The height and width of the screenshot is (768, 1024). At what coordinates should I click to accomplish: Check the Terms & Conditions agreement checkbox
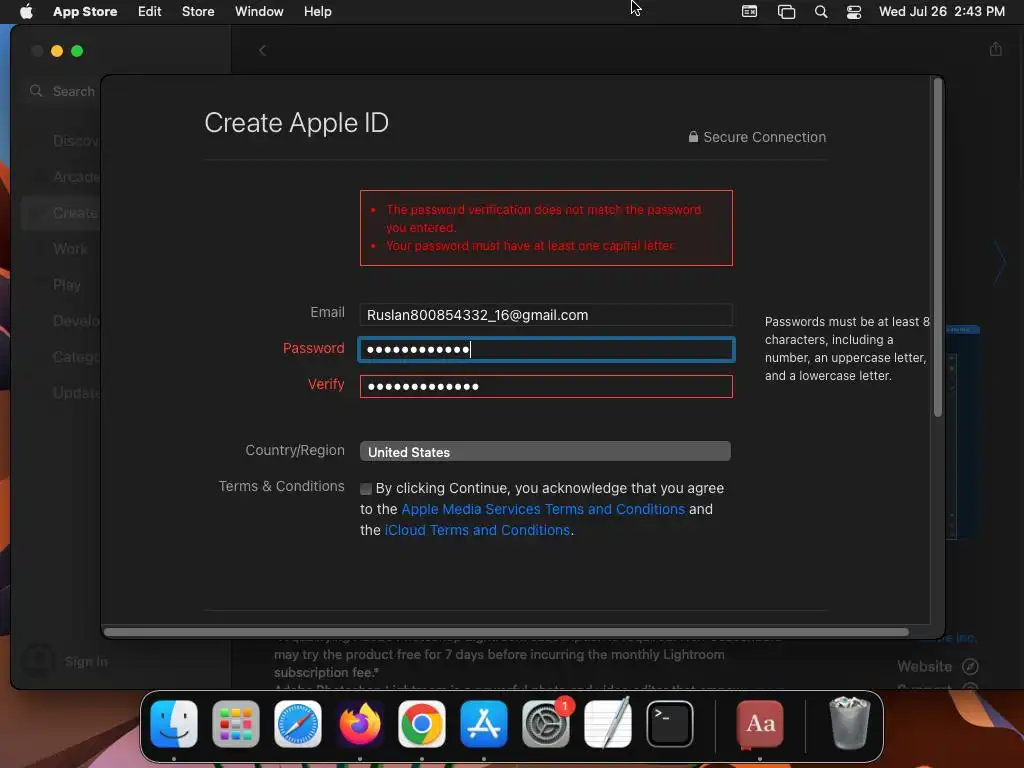point(366,488)
